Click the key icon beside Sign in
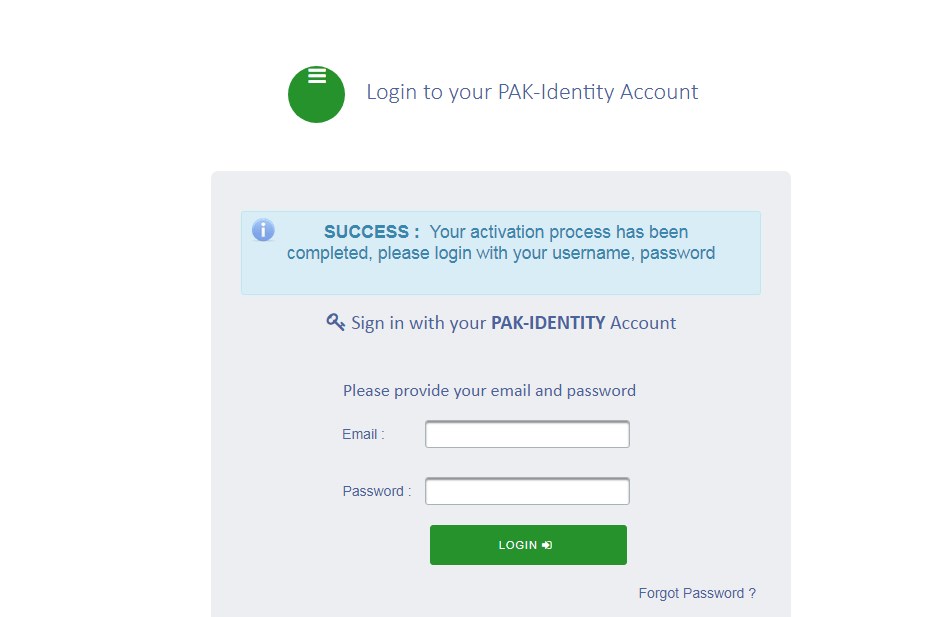 tap(335, 322)
